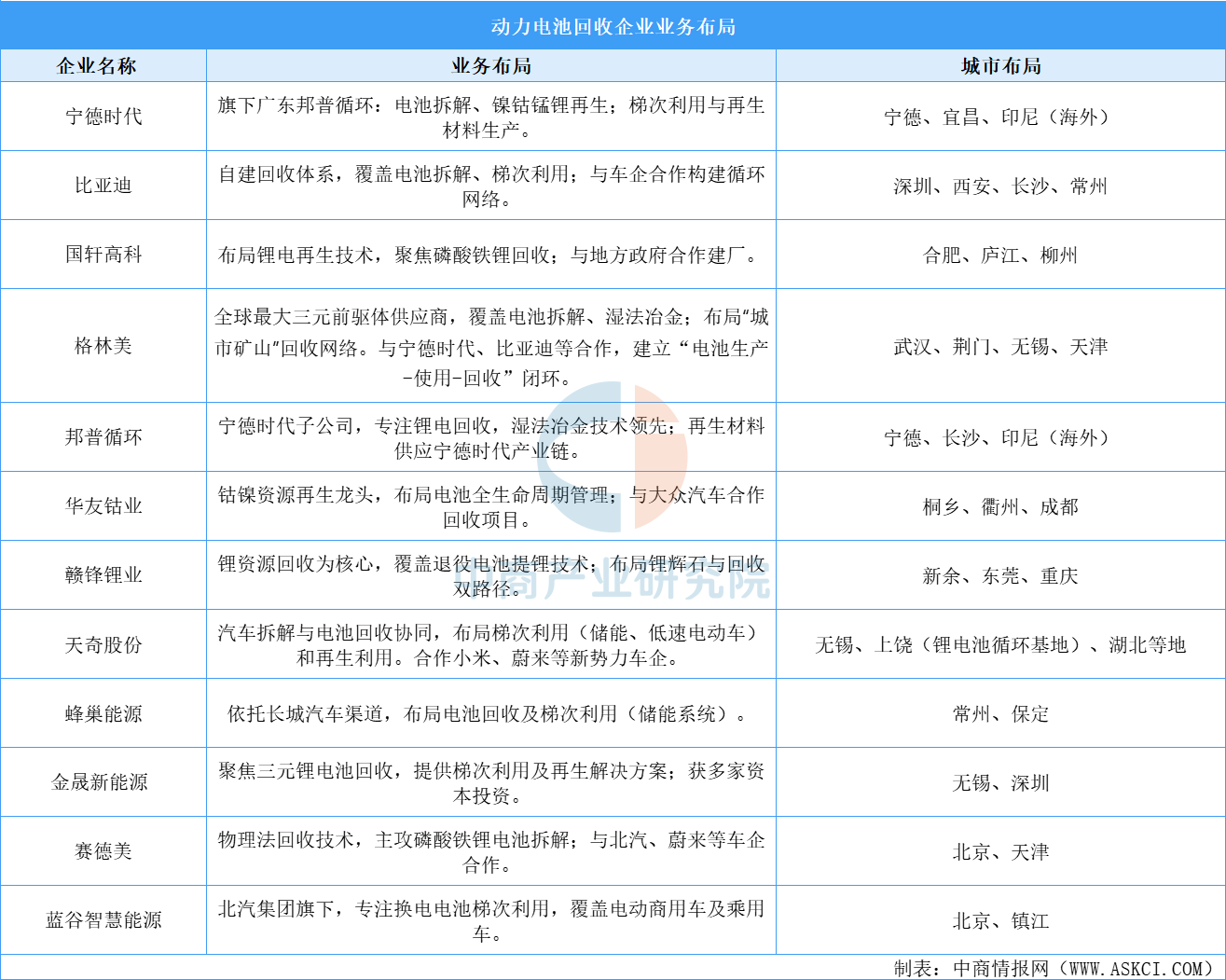
Task: Click business text starting 布局锂电再生技术
Action: 487,255
